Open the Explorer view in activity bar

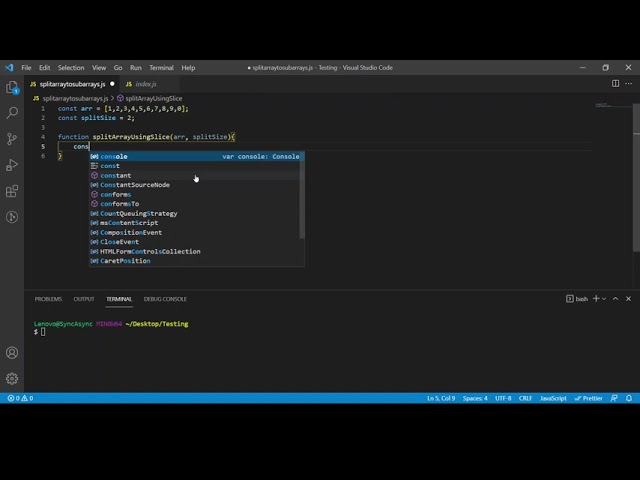pos(12,87)
